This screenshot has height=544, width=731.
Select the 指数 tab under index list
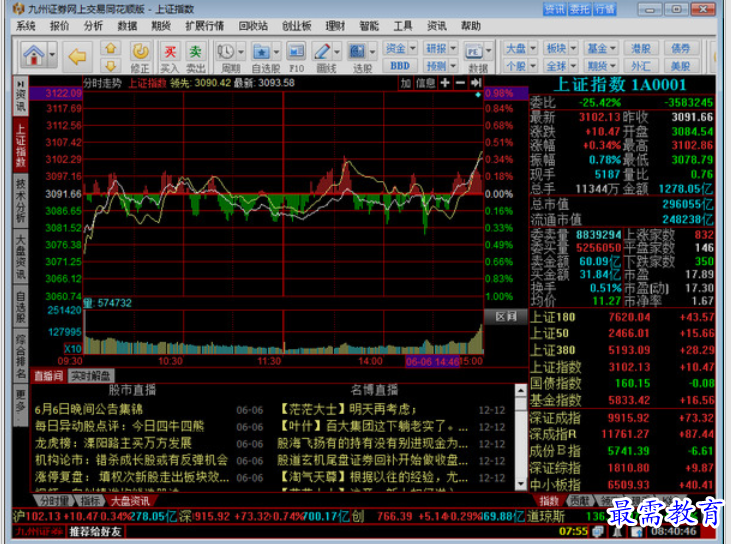coord(549,501)
